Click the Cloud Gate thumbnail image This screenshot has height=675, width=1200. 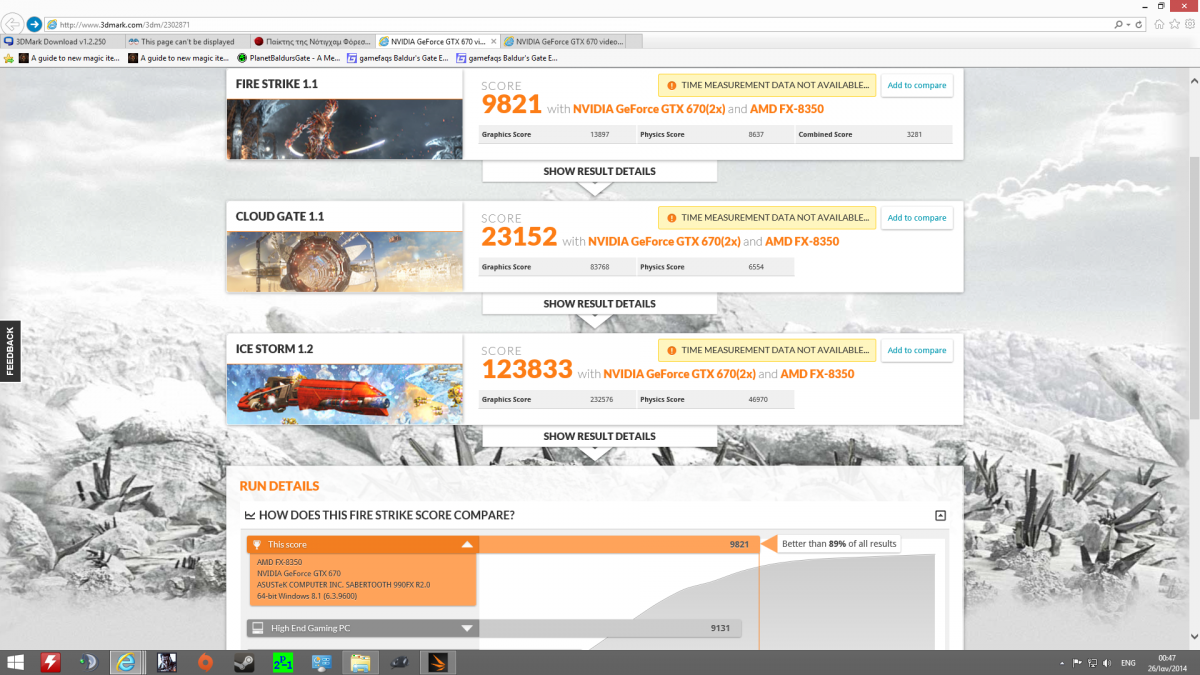click(x=345, y=262)
